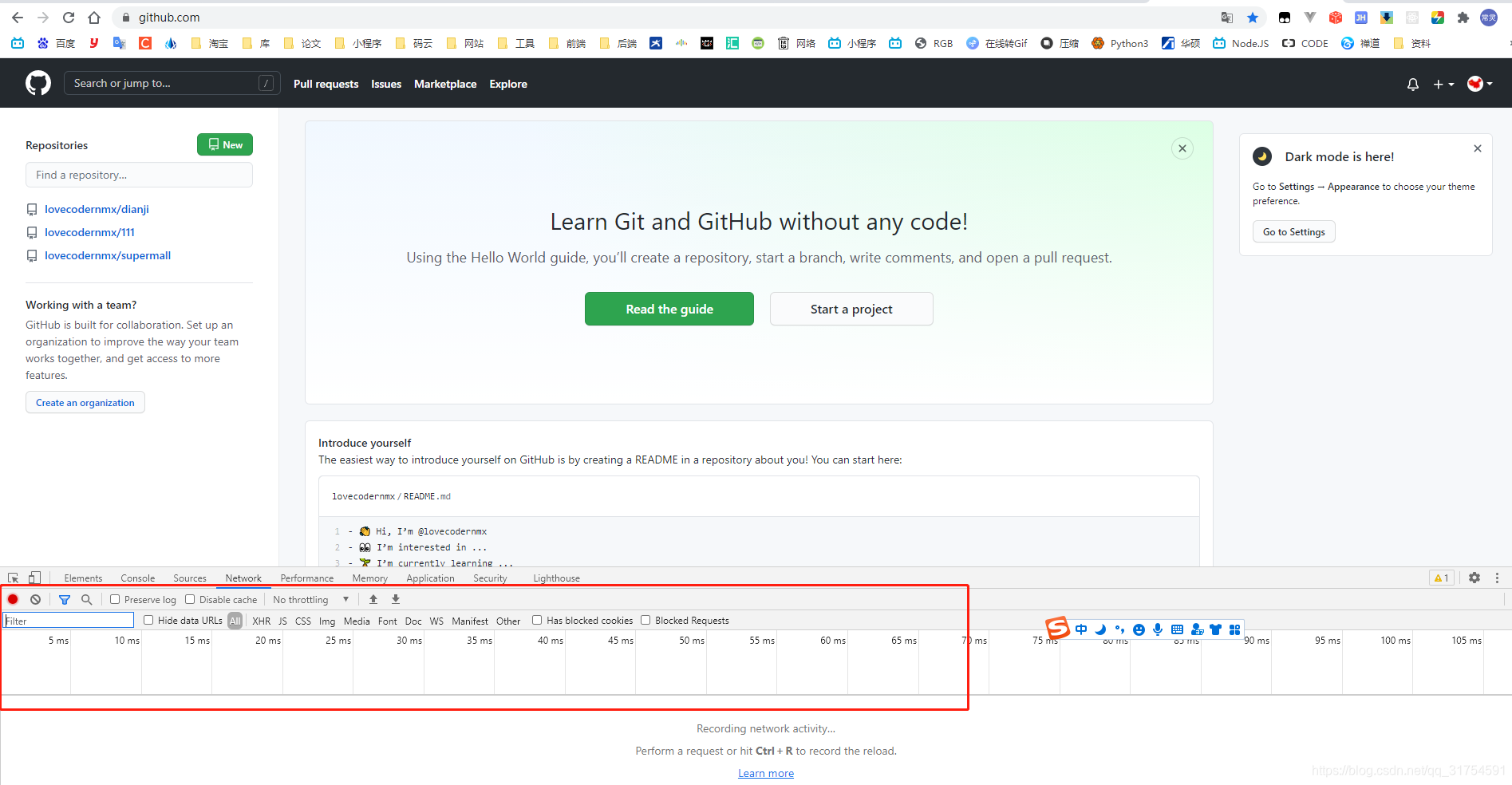Click Go to Settings button
This screenshot has height=785, width=1512.
(1293, 231)
